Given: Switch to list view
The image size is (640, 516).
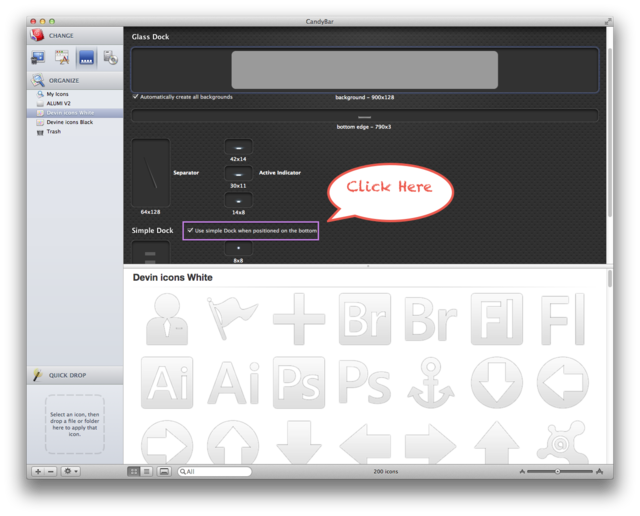Looking at the screenshot, I should (x=146, y=472).
